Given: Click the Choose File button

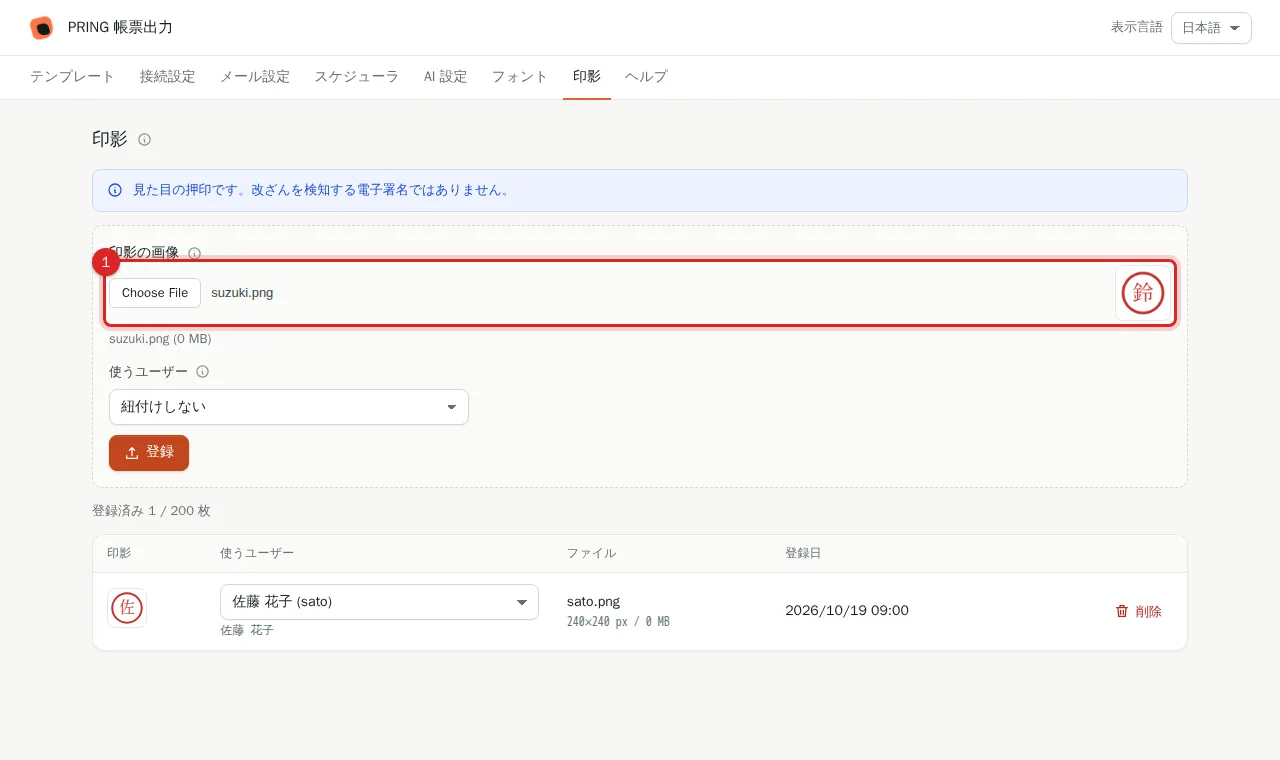Looking at the screenshot, I should point(155,293).
